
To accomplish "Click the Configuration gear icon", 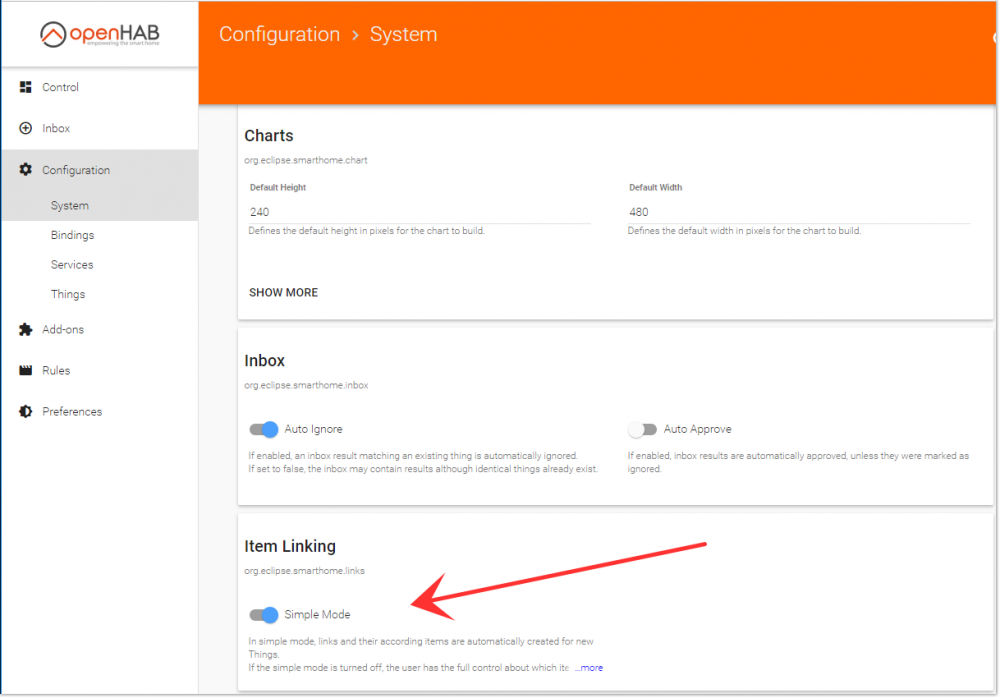I will click(x=26, y=170).
